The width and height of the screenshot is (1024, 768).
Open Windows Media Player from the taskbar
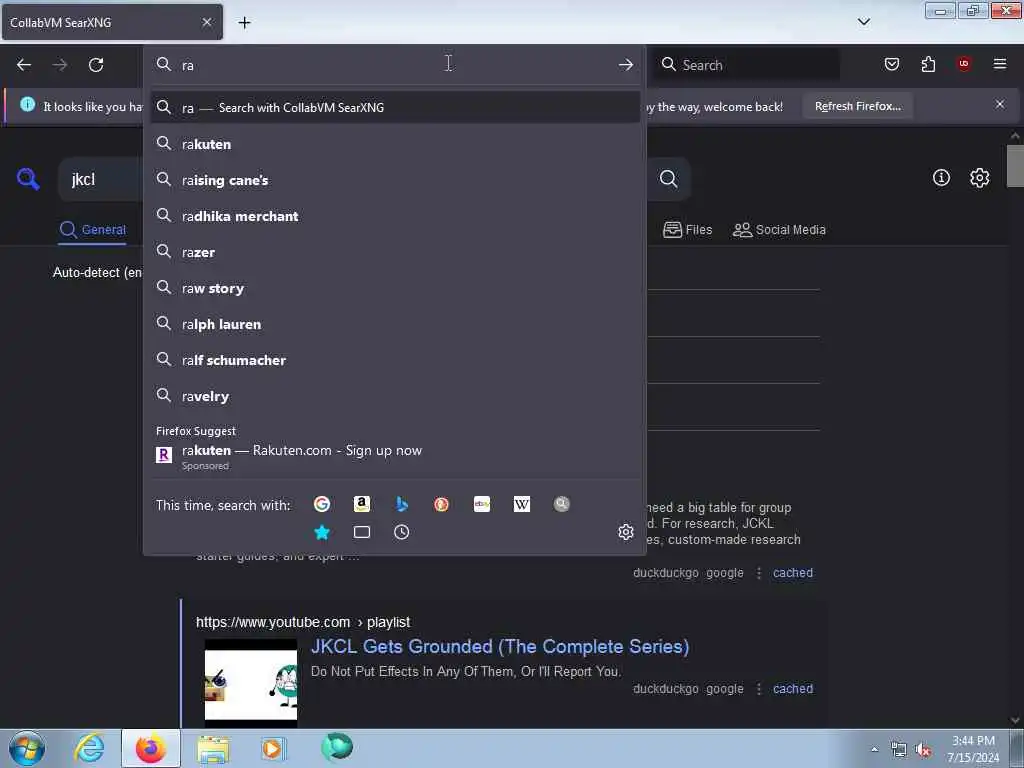click(x=273, y=748)
